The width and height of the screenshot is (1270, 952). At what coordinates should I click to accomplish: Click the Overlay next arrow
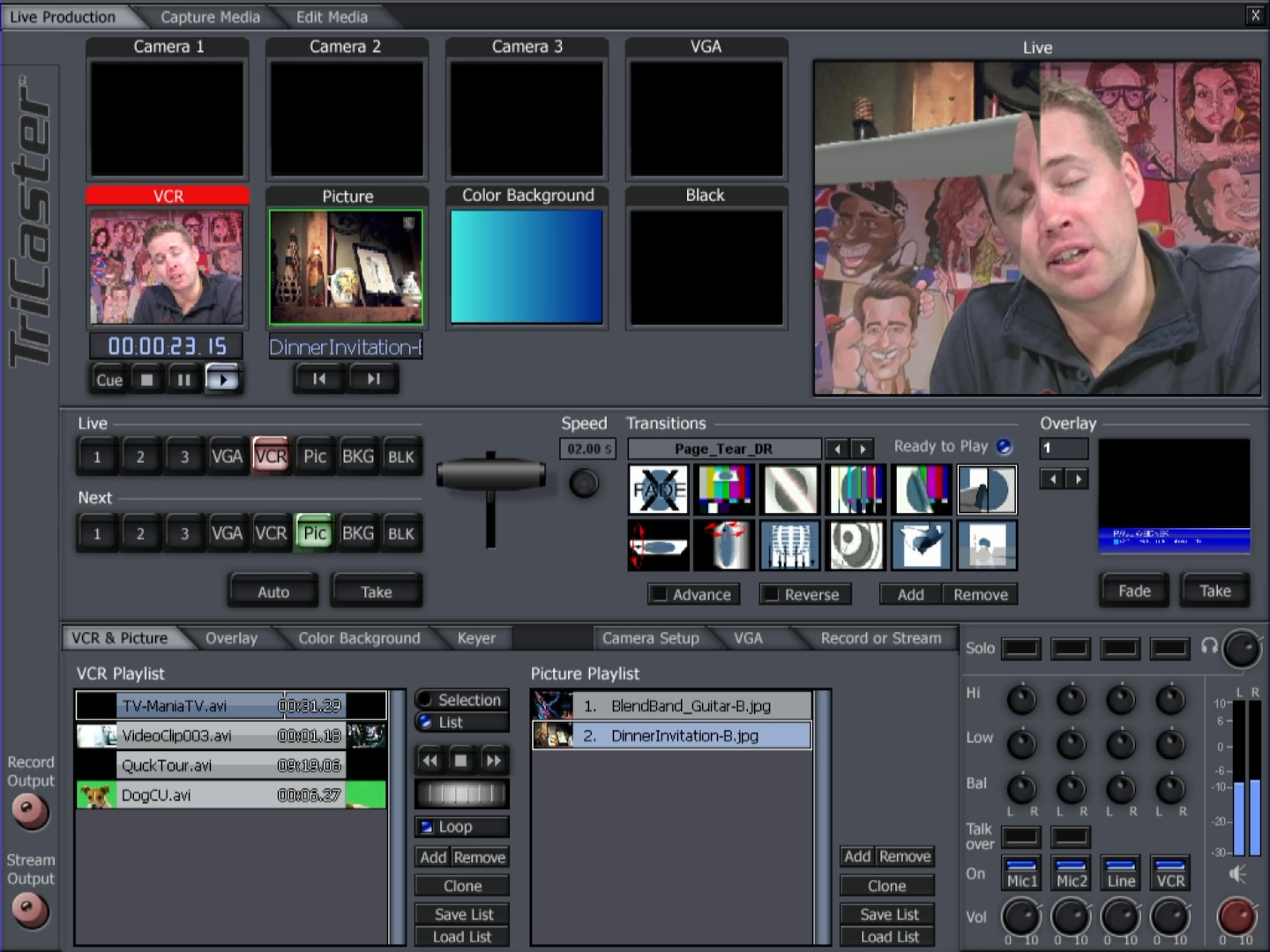coord(1077,479)
